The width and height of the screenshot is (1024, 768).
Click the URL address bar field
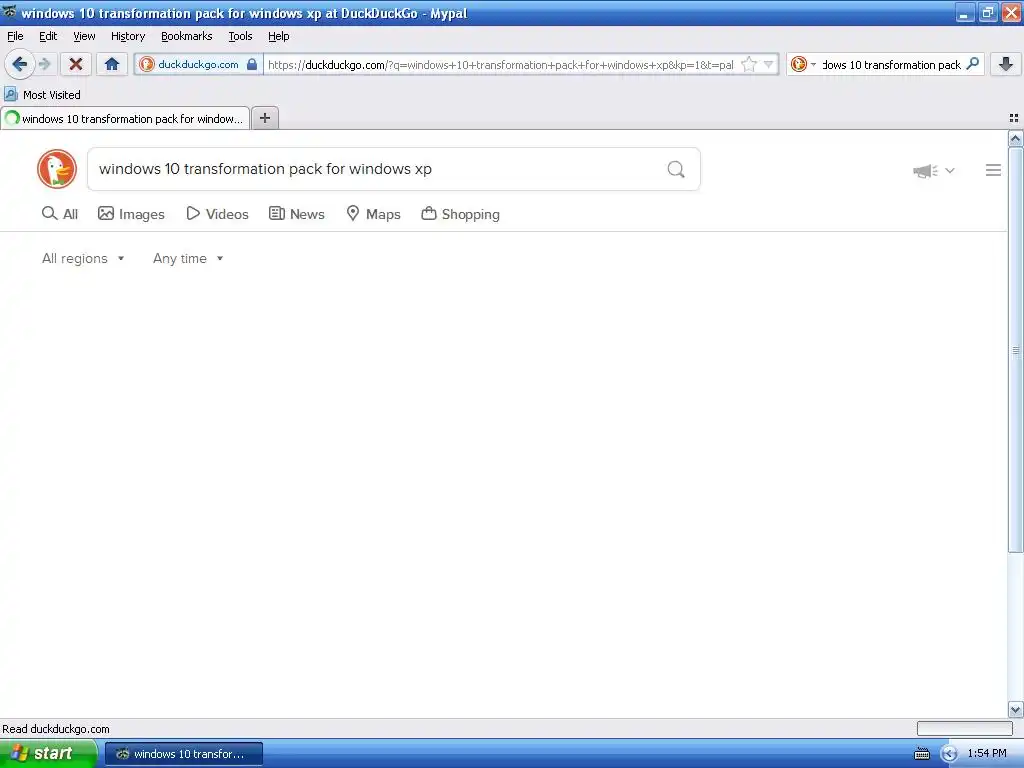[500, 64]
